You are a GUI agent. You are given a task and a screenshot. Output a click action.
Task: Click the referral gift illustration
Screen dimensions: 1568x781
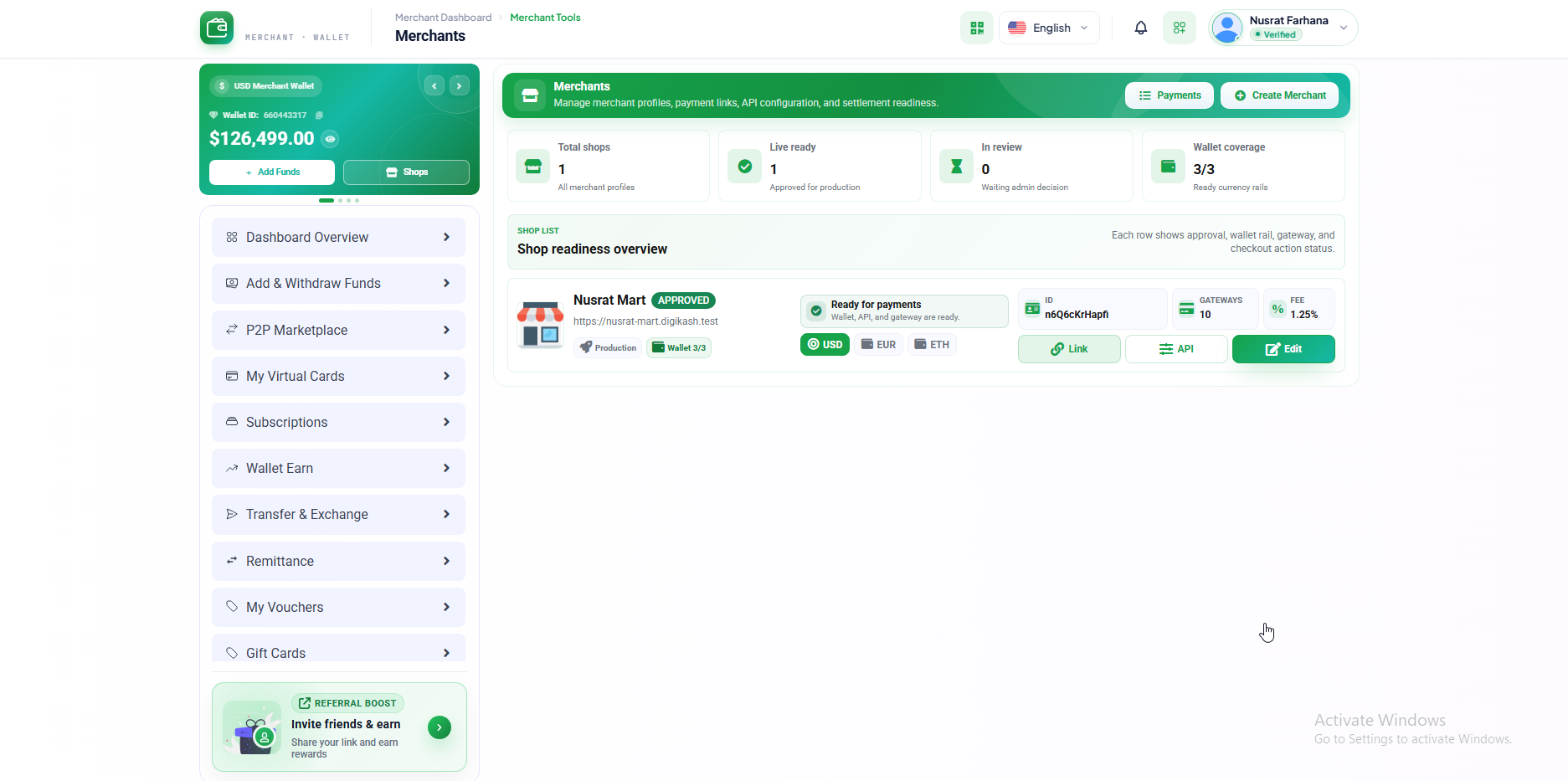253,728
